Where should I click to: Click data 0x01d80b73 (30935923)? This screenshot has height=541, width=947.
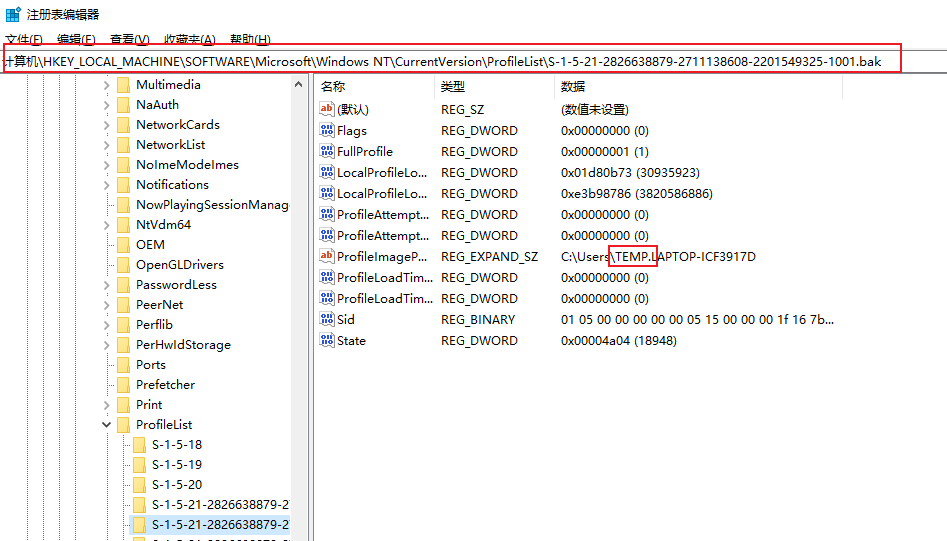630,172
